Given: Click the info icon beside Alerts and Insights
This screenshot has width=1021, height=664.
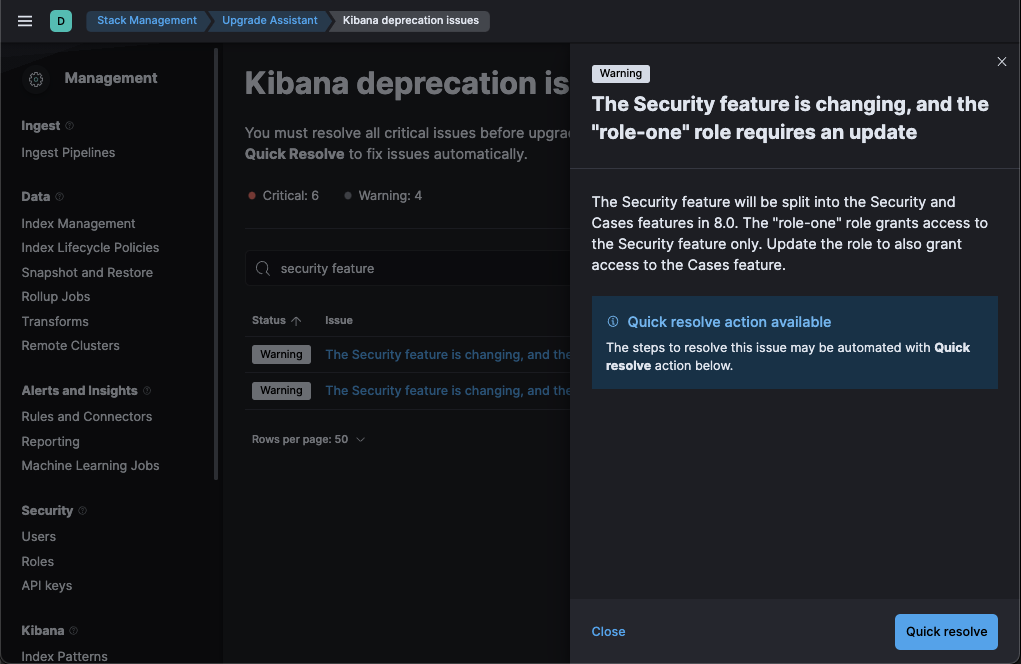Looking at the screenshot, I should [147, 391].
